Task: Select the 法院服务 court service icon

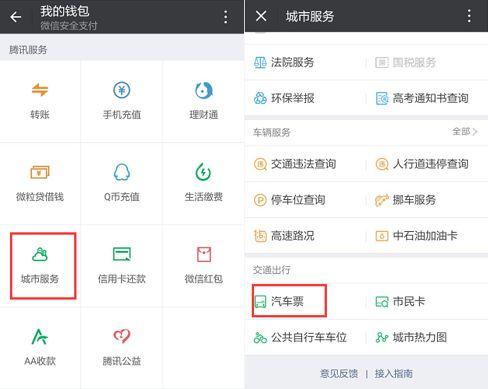Action: click(260, 62)
